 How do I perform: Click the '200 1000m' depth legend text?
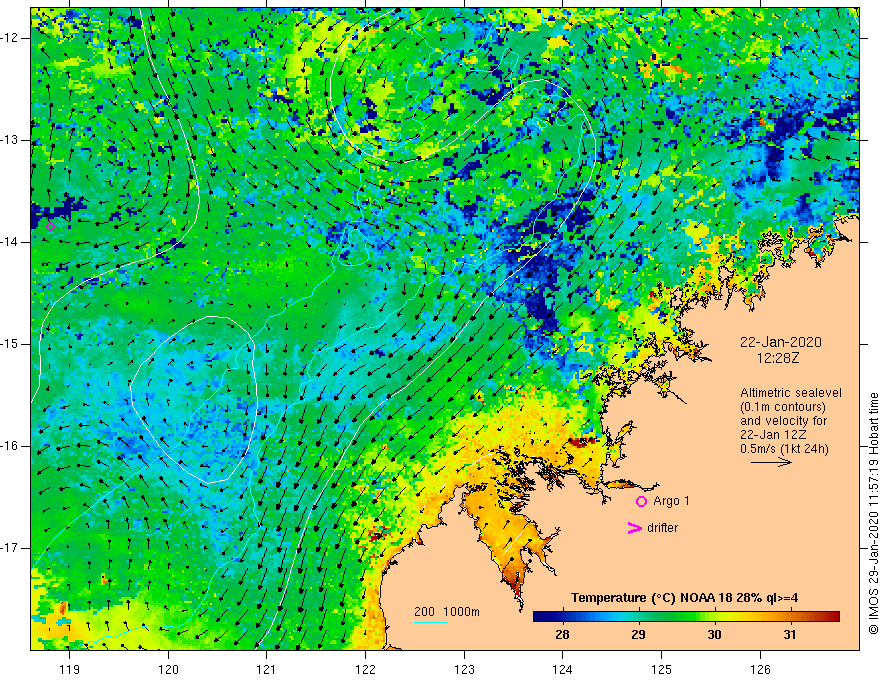pyautogui.click(x=447, y=612)
